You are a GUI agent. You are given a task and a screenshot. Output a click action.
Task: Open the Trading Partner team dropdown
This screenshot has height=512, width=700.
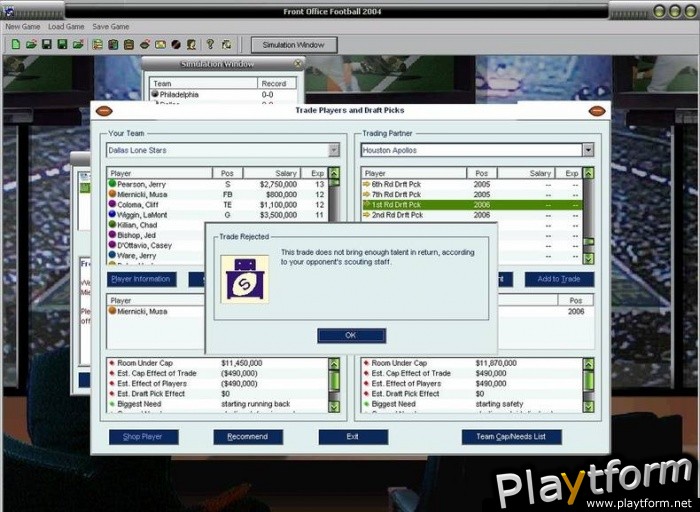[588, 150]
